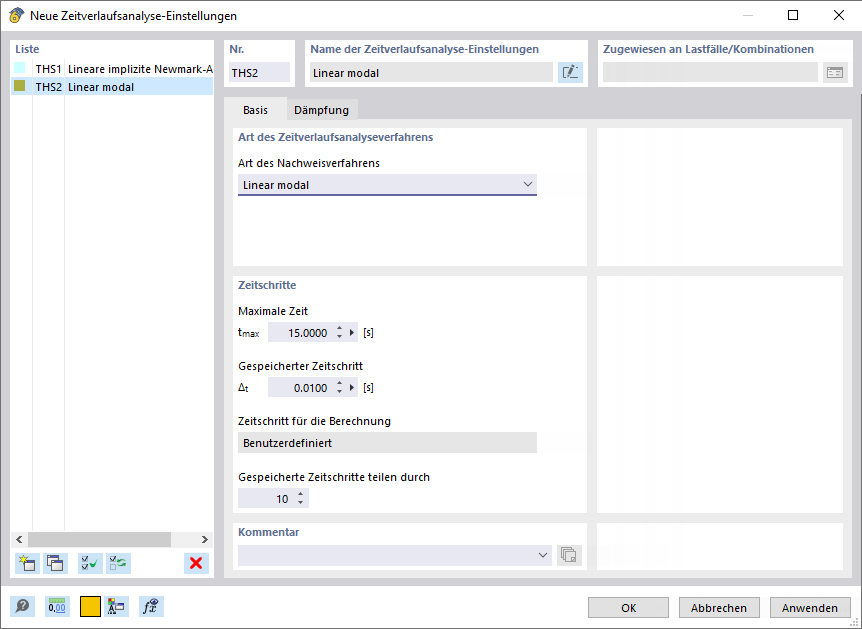Invert selection with the checkbox arrows icon

point(118,563)
